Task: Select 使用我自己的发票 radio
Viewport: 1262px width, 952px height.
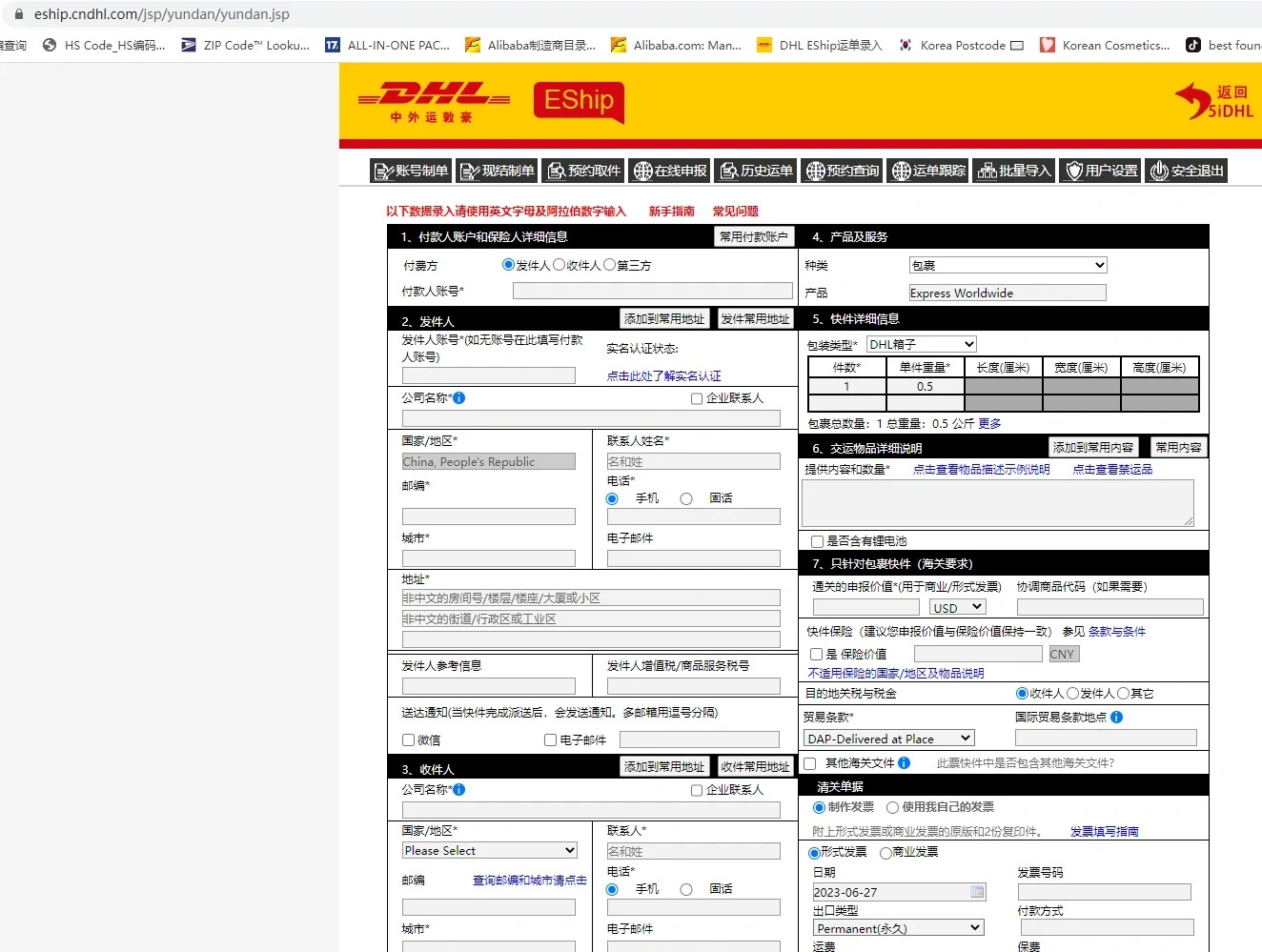Action: point(892,807)
